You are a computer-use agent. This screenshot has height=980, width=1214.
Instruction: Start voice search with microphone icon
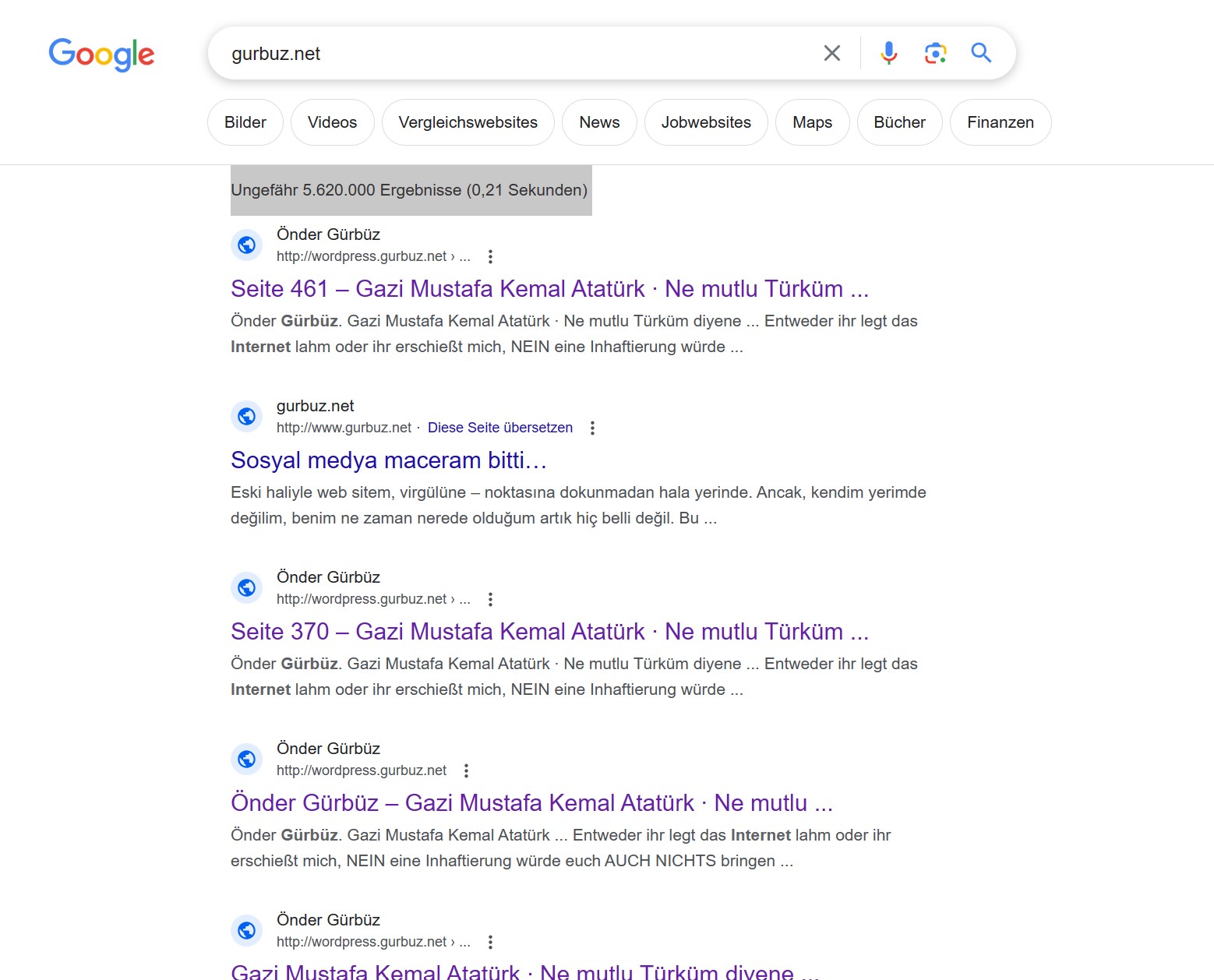click(x=888, y=53)
